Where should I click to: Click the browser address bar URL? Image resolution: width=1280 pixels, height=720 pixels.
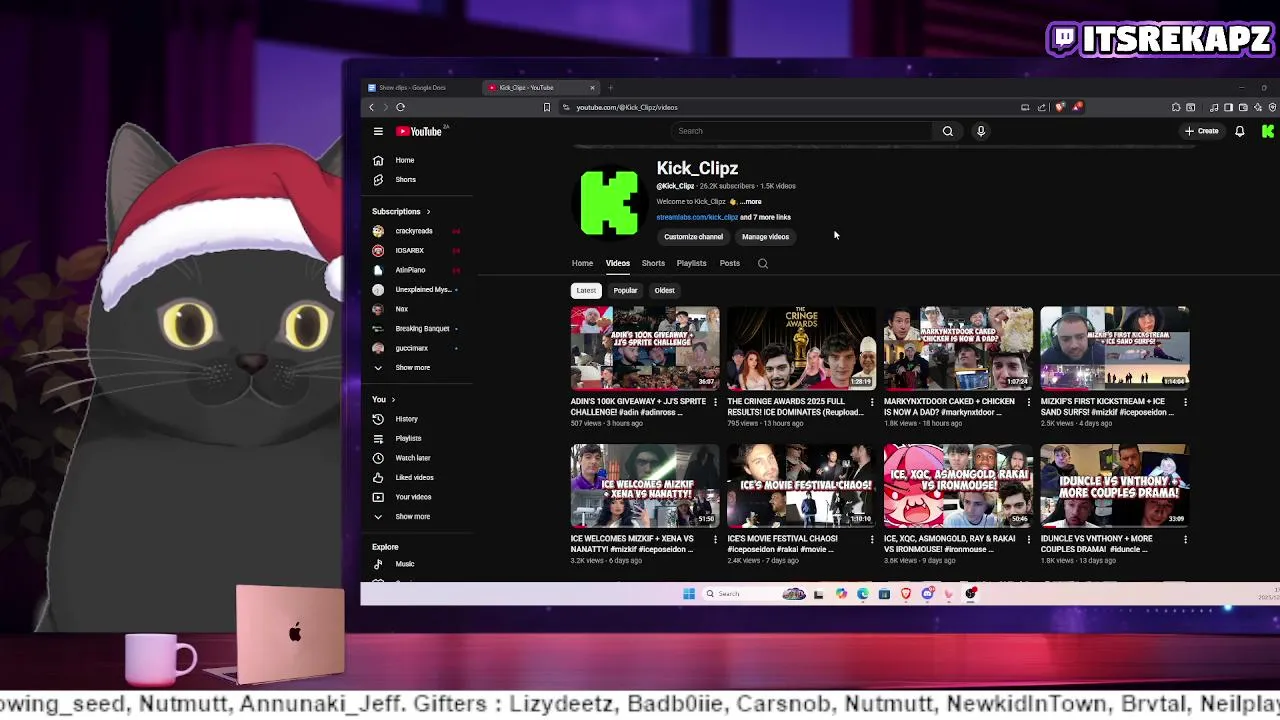(x=627, y=107)
